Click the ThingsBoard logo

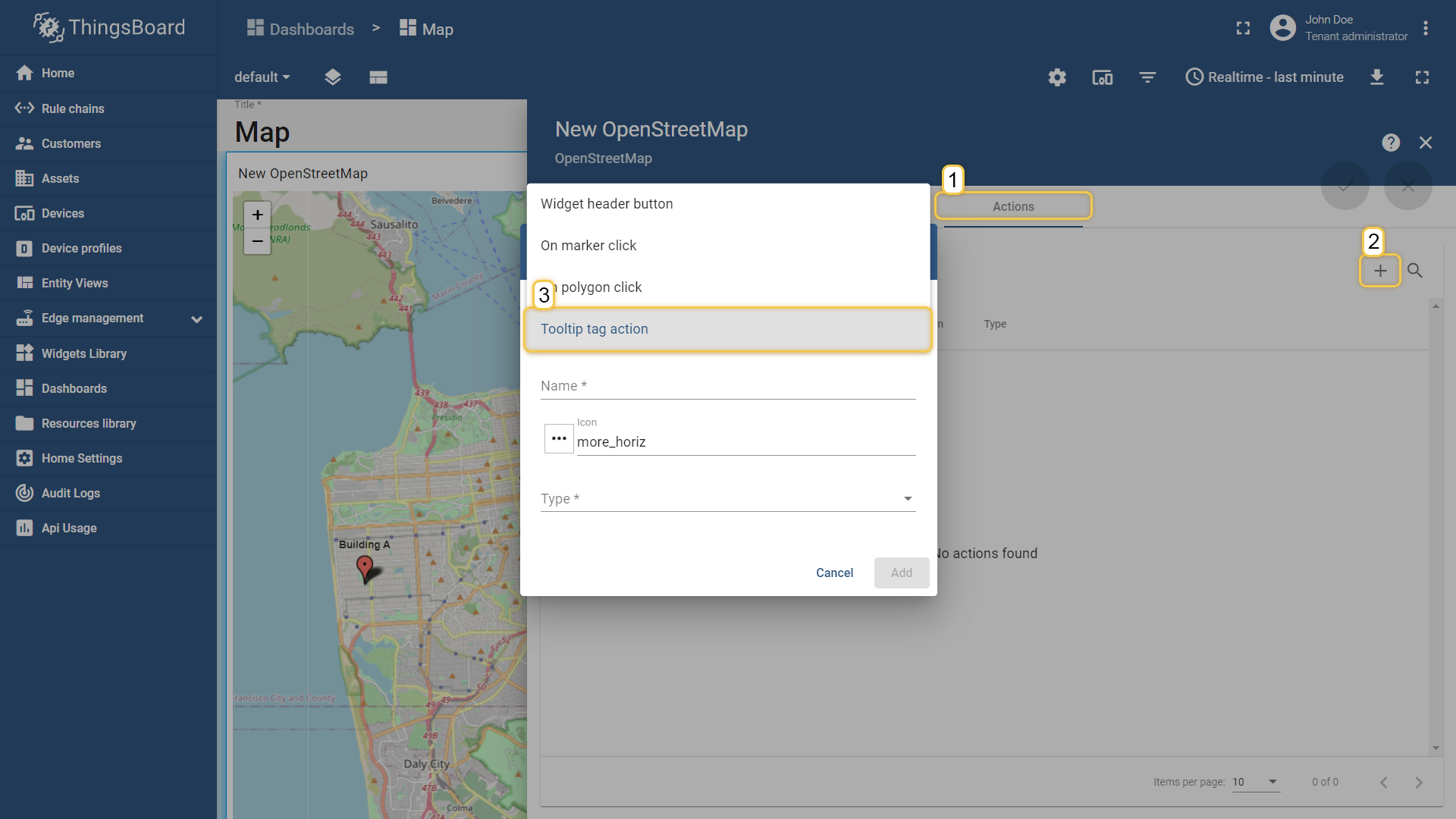click(x=108, y=27)
